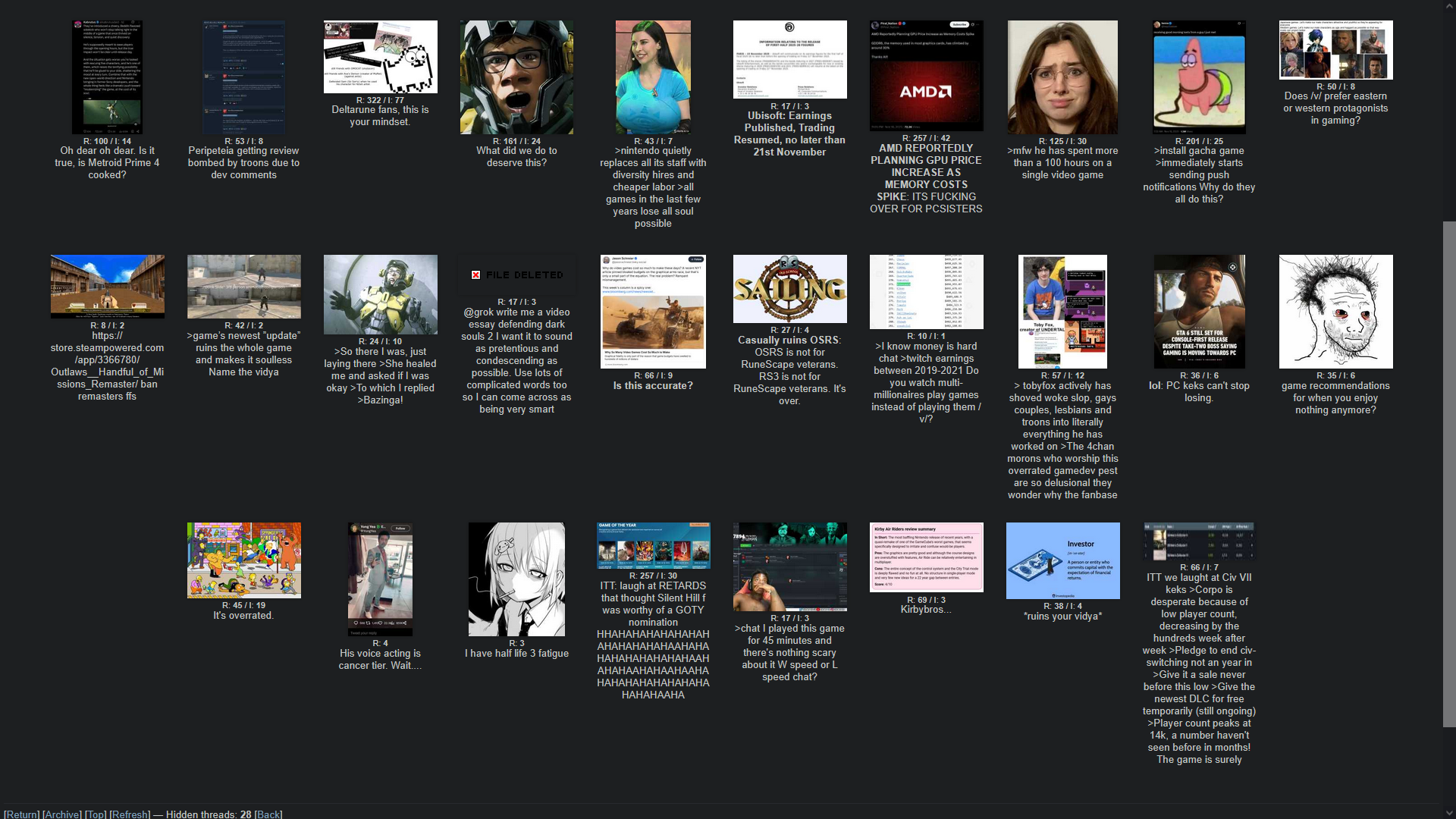Open the Toby Fox Undertale creator thumbnail

tap(1062, 312)
